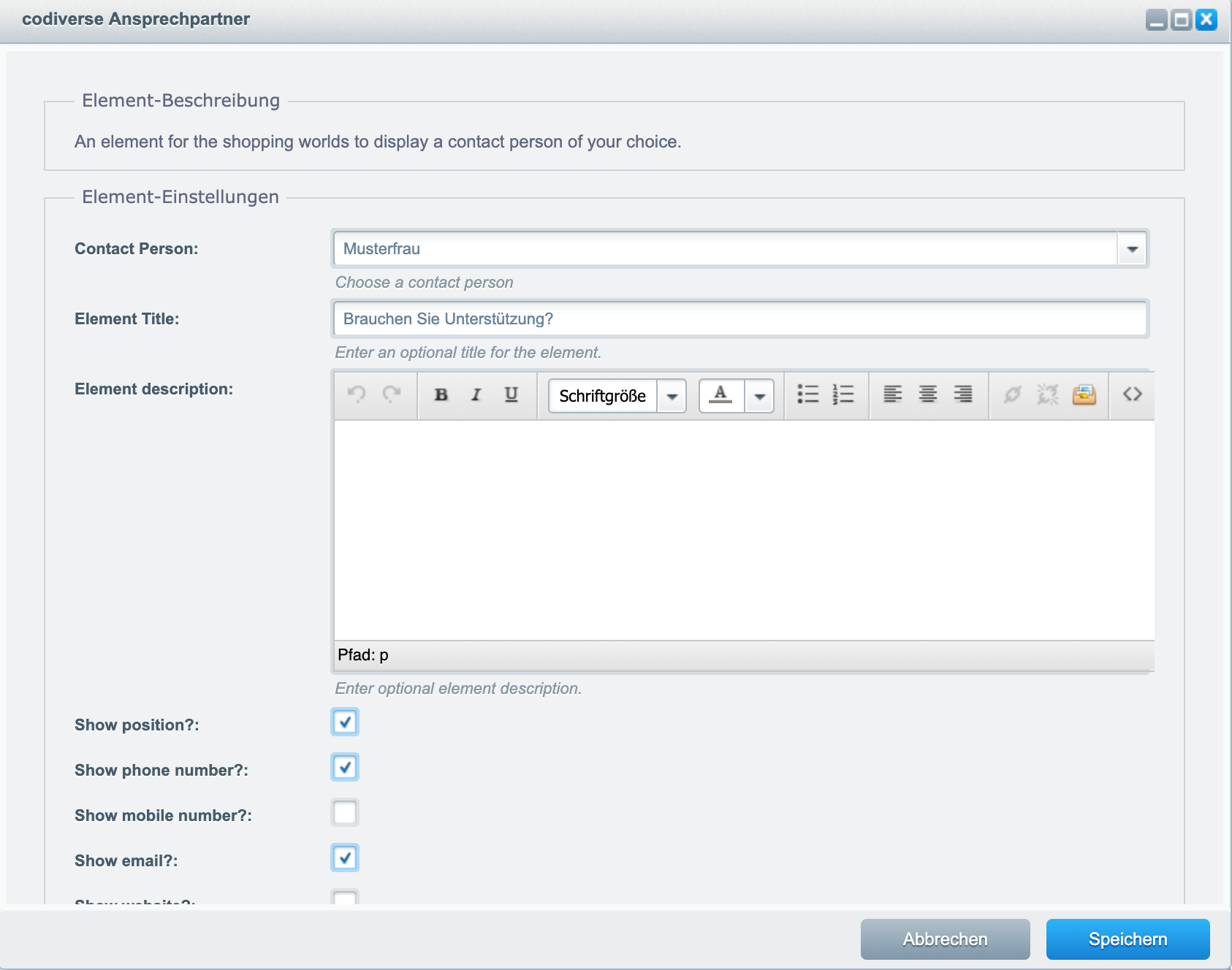Image resolution: width=1232 pixels, height=970 pixels.
Task: Click the 'Enter optional element description.' hint
Action: point(459,689)
